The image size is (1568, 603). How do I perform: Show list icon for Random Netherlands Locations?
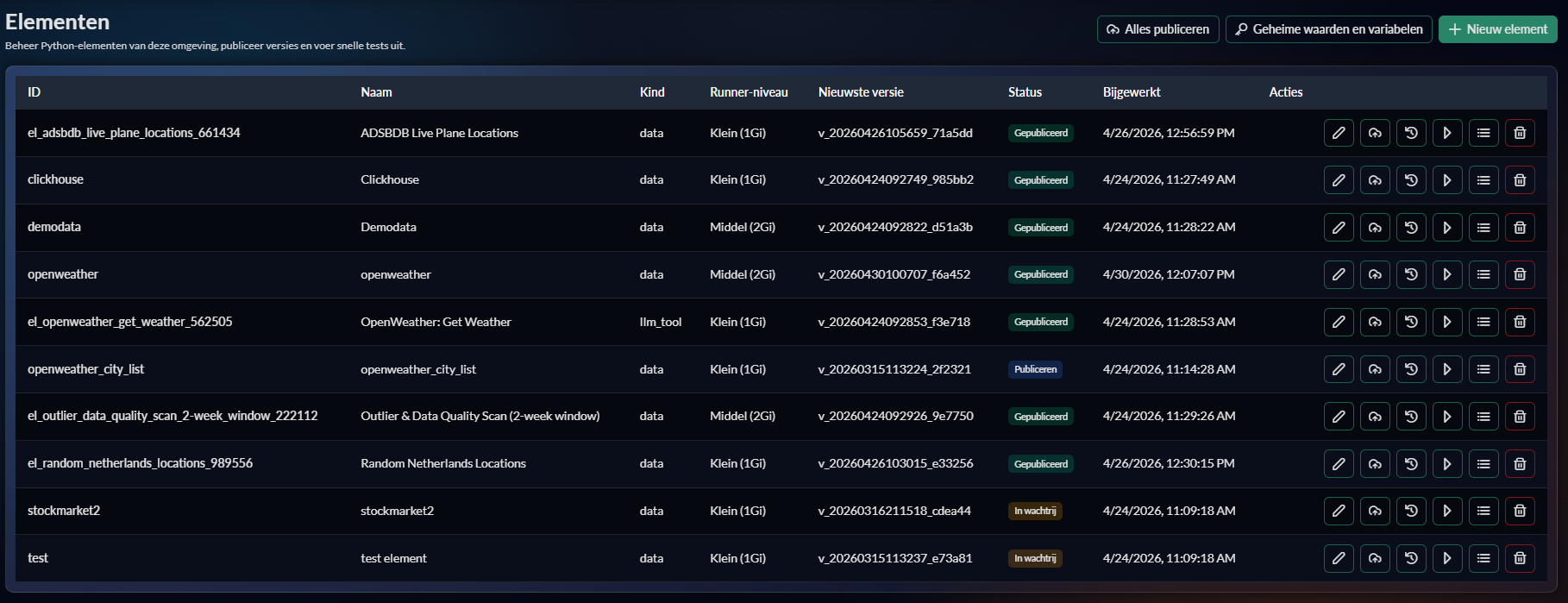tap(1483, 464)
